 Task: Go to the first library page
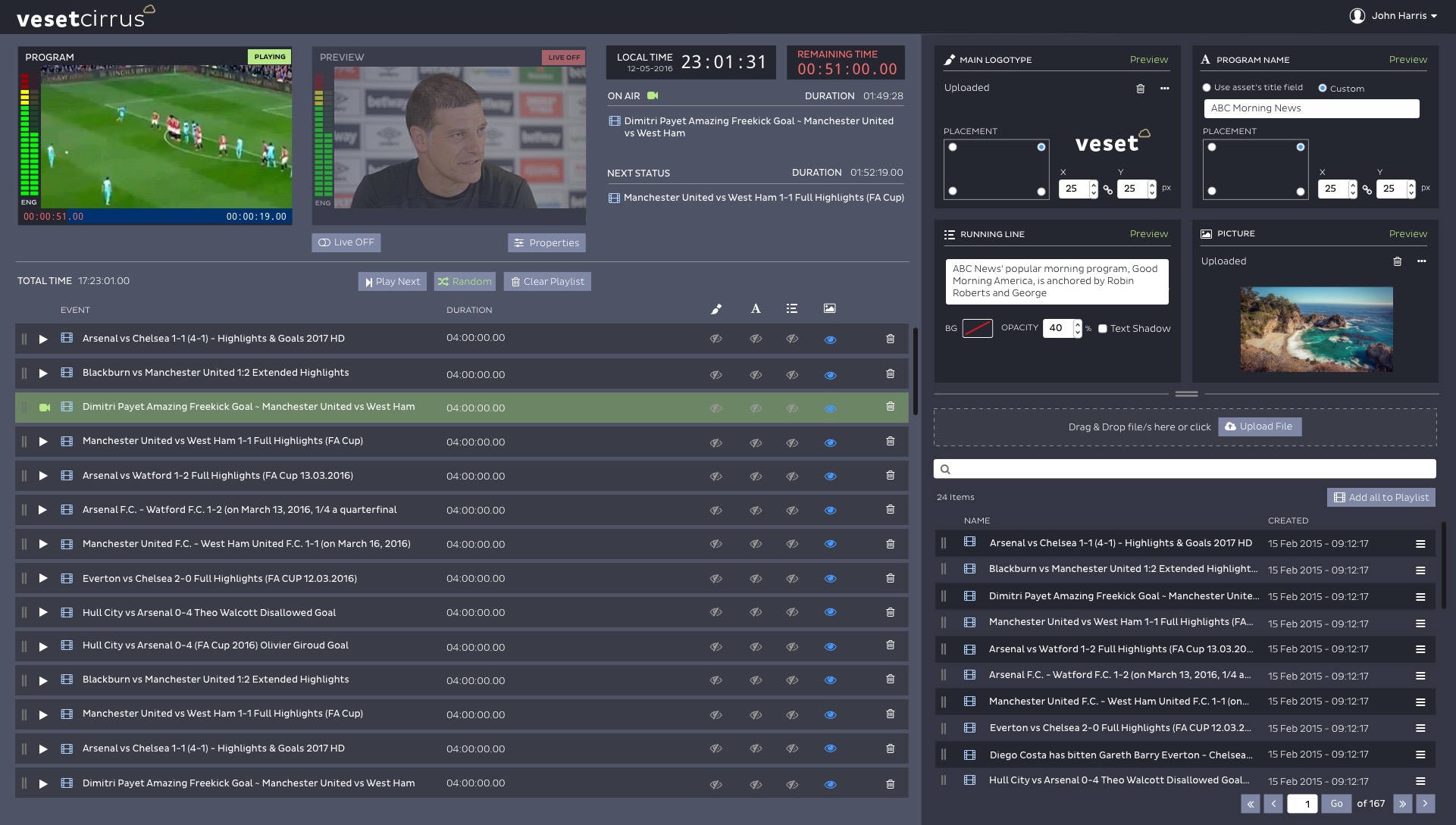1251,804
